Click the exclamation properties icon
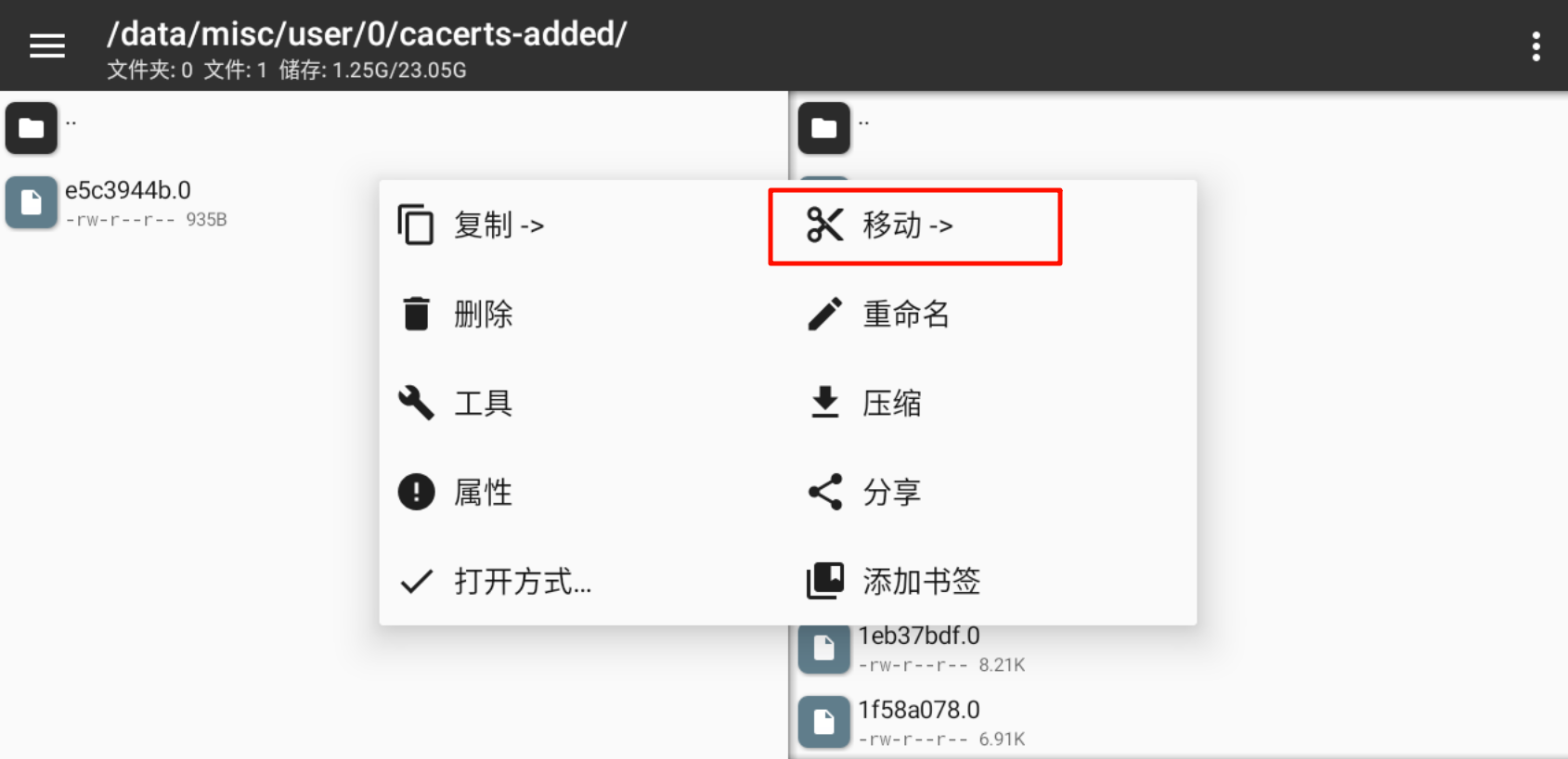Screen dimensions: 1568x759 [416, 492]
